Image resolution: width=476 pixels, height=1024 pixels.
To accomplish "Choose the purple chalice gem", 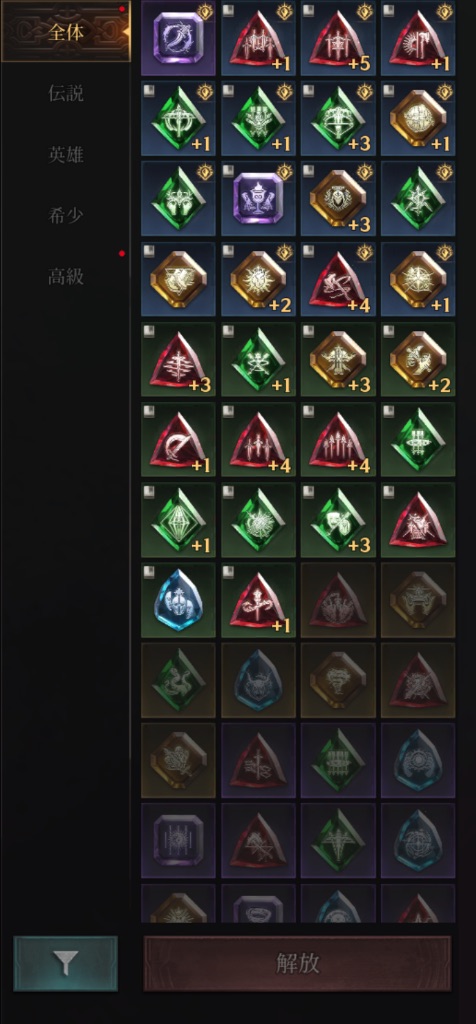I will coord(258,199).
